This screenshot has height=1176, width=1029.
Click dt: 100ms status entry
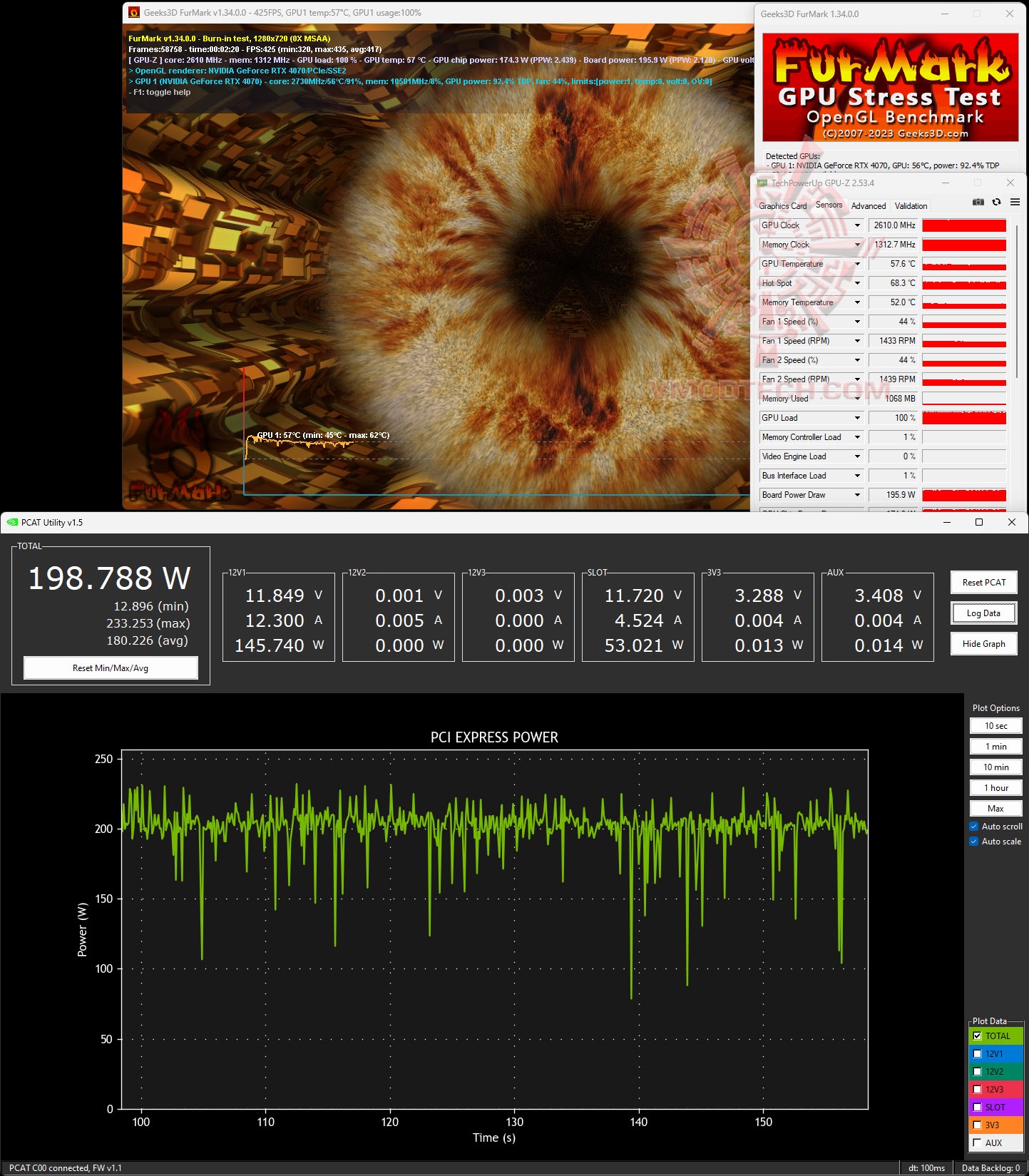click(x=926, y=1168)
